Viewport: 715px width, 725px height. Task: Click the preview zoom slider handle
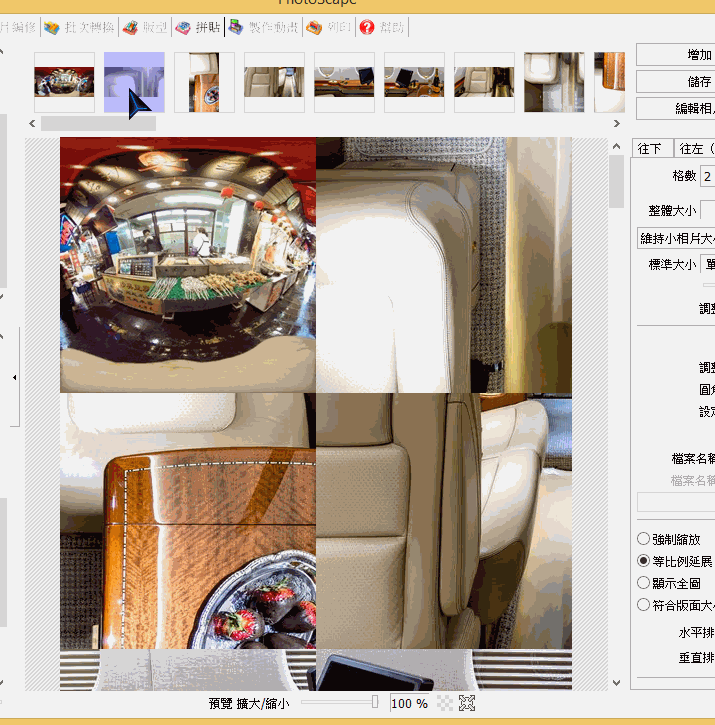[x=375, y=702]
